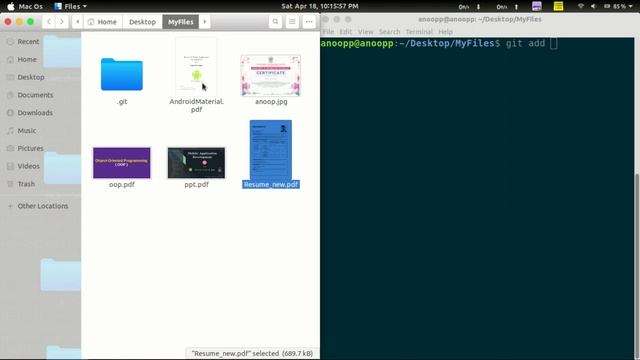Click the Music note icon in sidebar

click(10, 131)
